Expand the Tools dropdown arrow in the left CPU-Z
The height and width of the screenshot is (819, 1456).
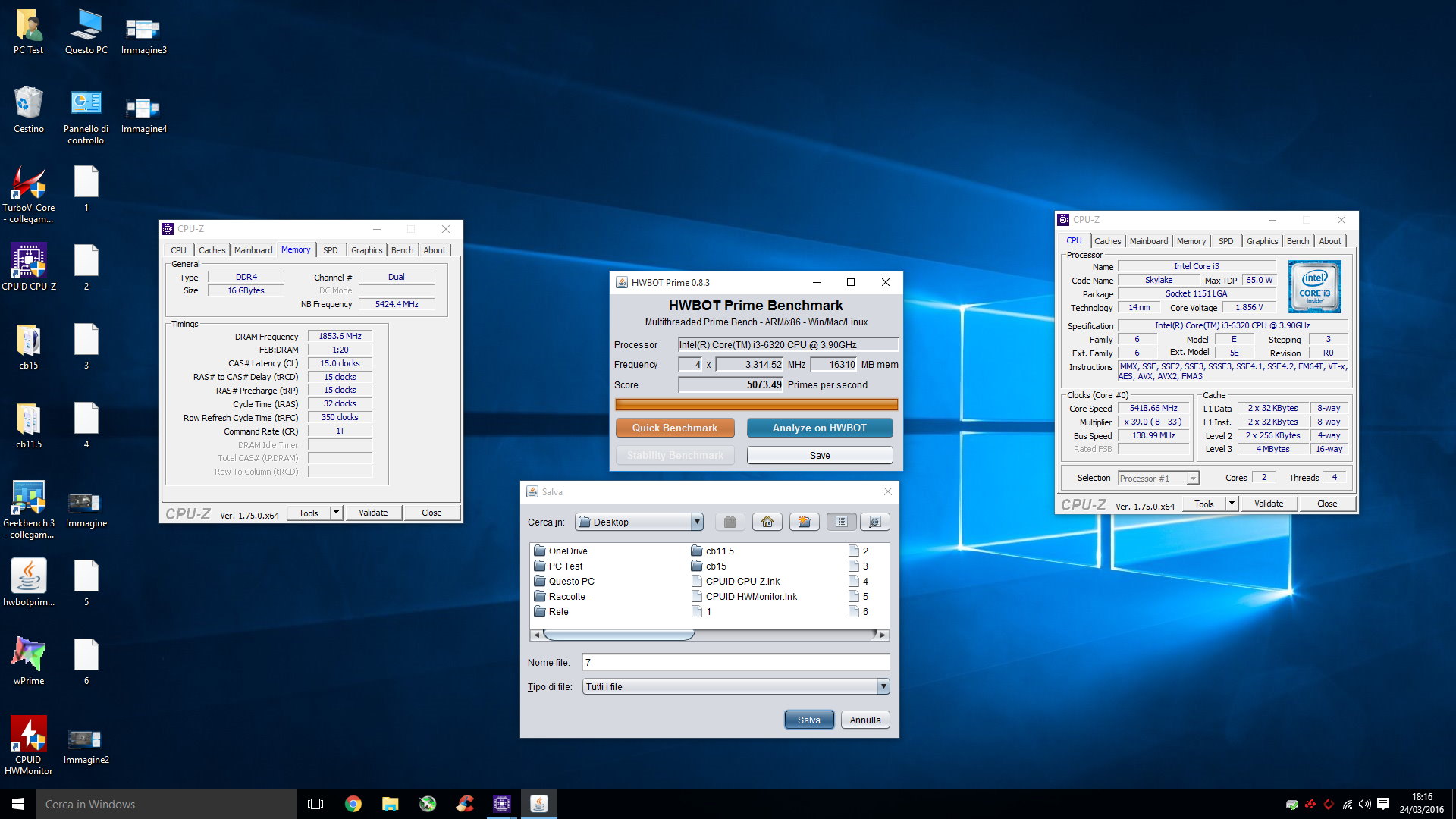click(x=337, y=513)
